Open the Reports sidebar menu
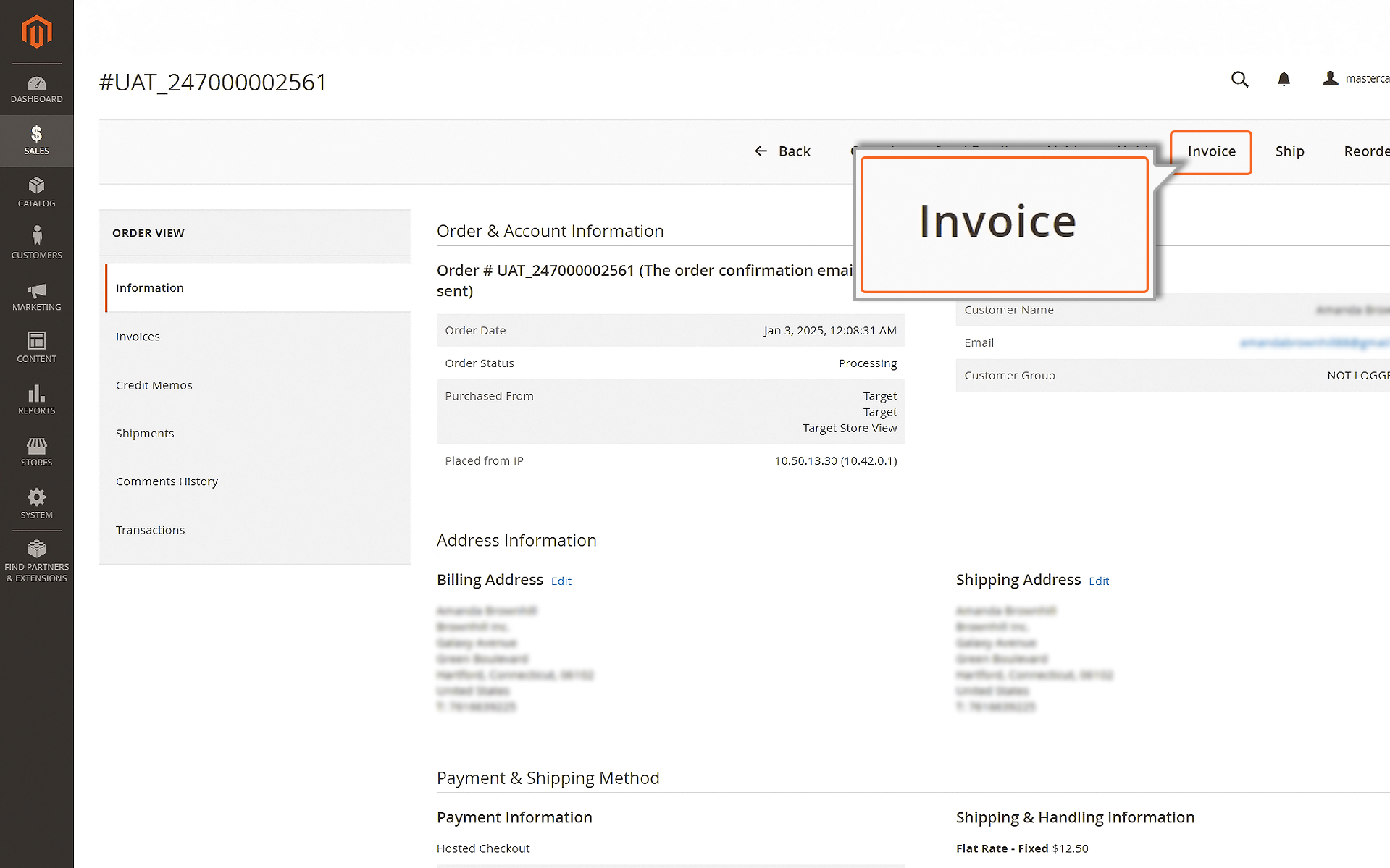1390x868 pixels. [x=36, y=400]
